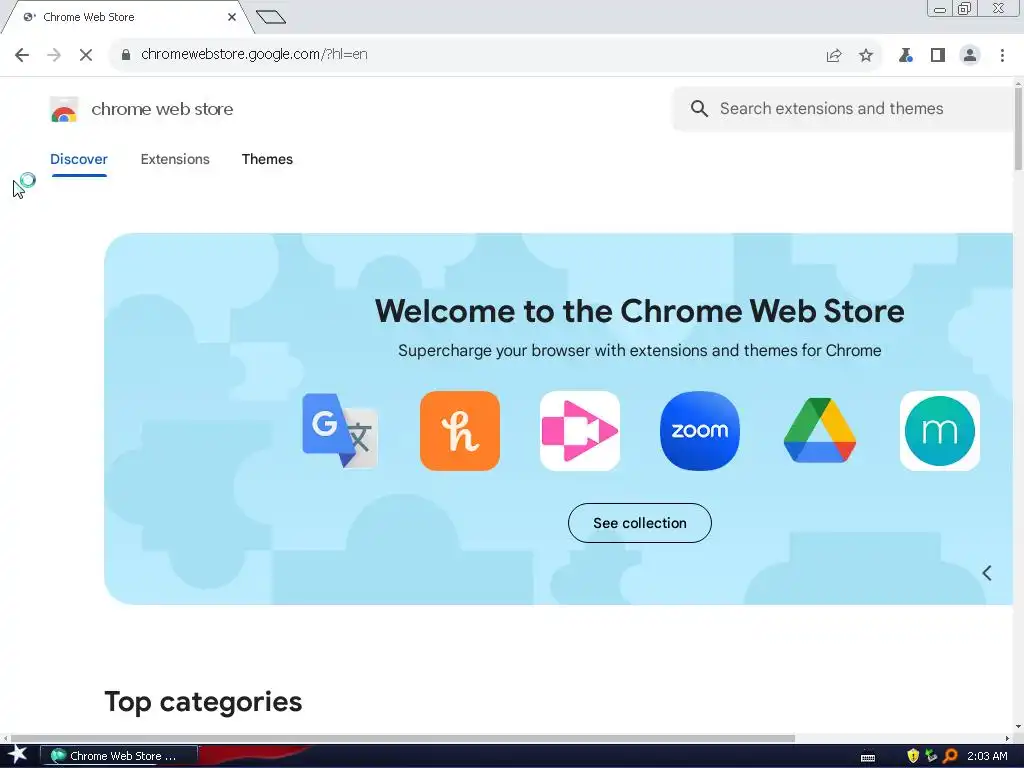This screenshot has height=768, width=1024.
Task: Click the 2:03 AM taskbar clock
Action: click(987, 756)
